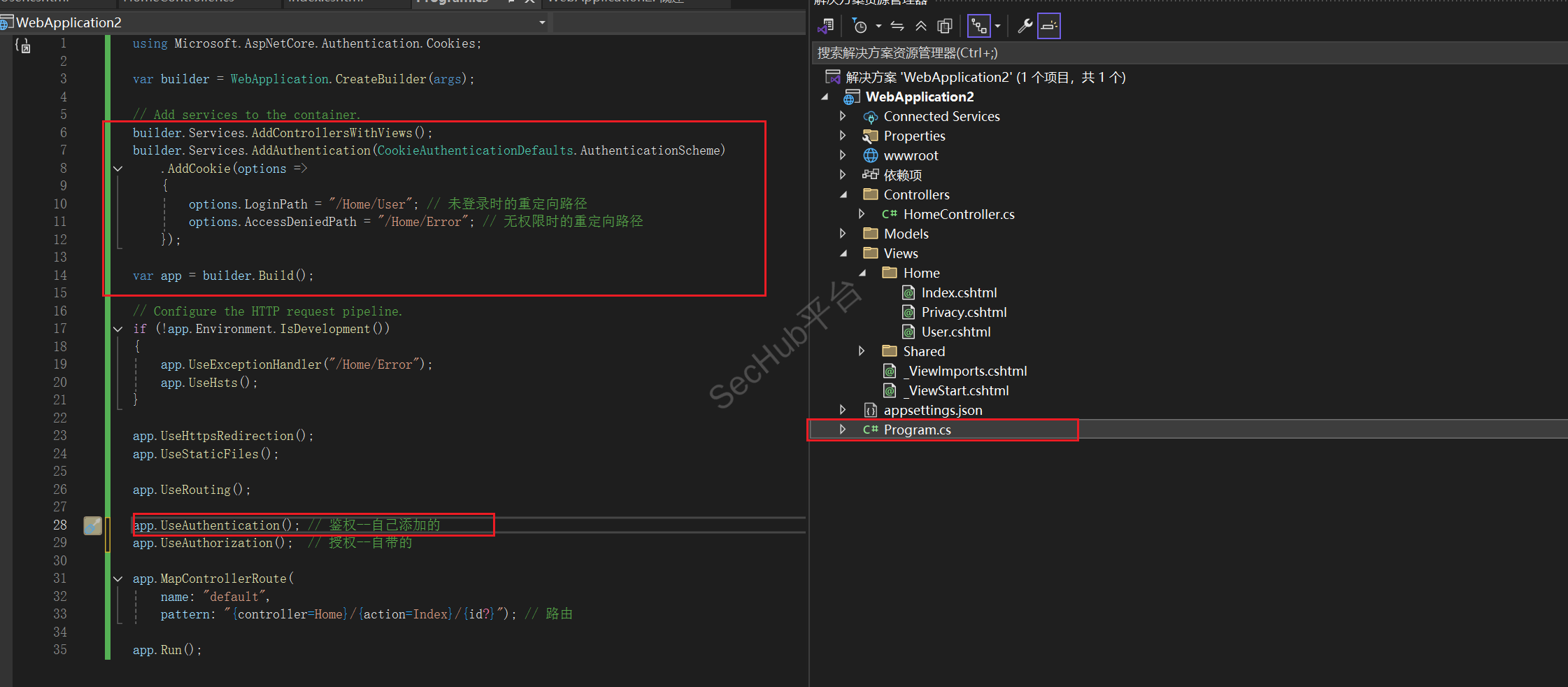
Task: Open properties with the wrench icon
Action: pos(1025,27)
